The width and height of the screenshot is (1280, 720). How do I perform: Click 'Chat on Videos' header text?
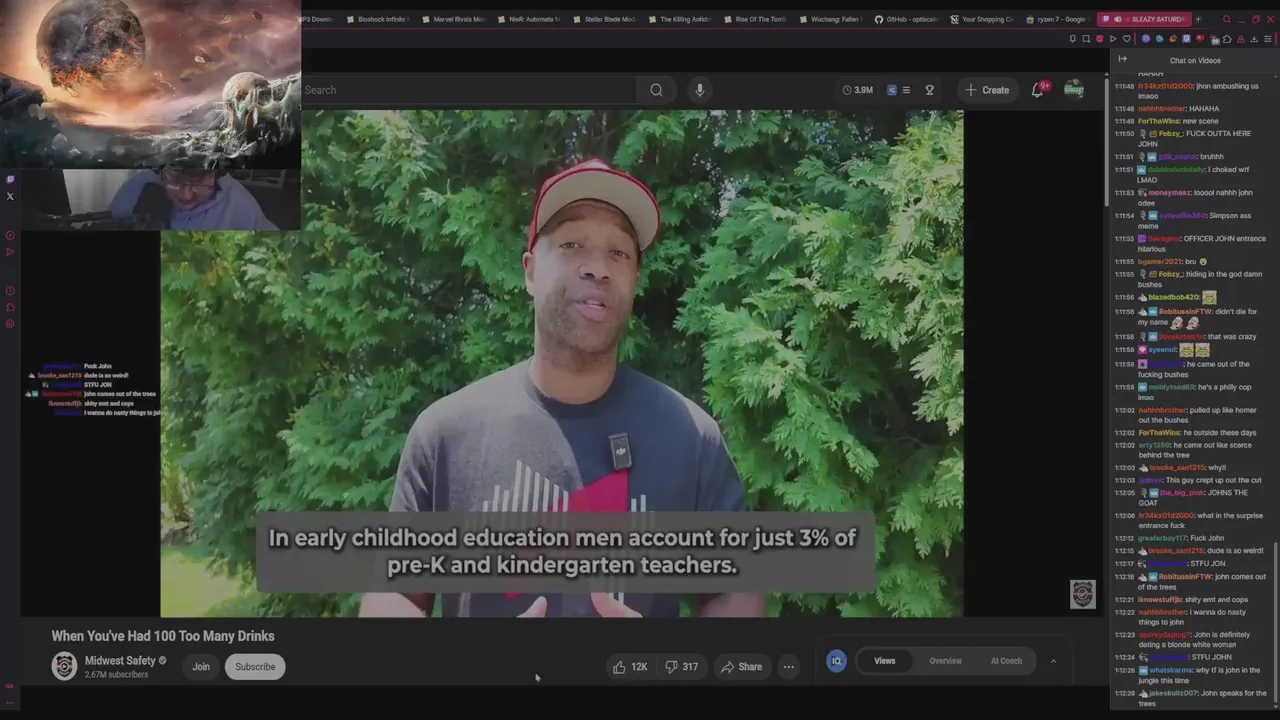(x=1195, y=60)
